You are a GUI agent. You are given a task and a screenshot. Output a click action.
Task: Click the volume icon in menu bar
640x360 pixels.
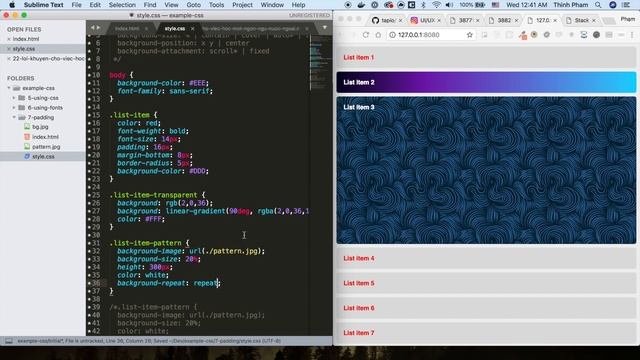[x=449, y=5]
